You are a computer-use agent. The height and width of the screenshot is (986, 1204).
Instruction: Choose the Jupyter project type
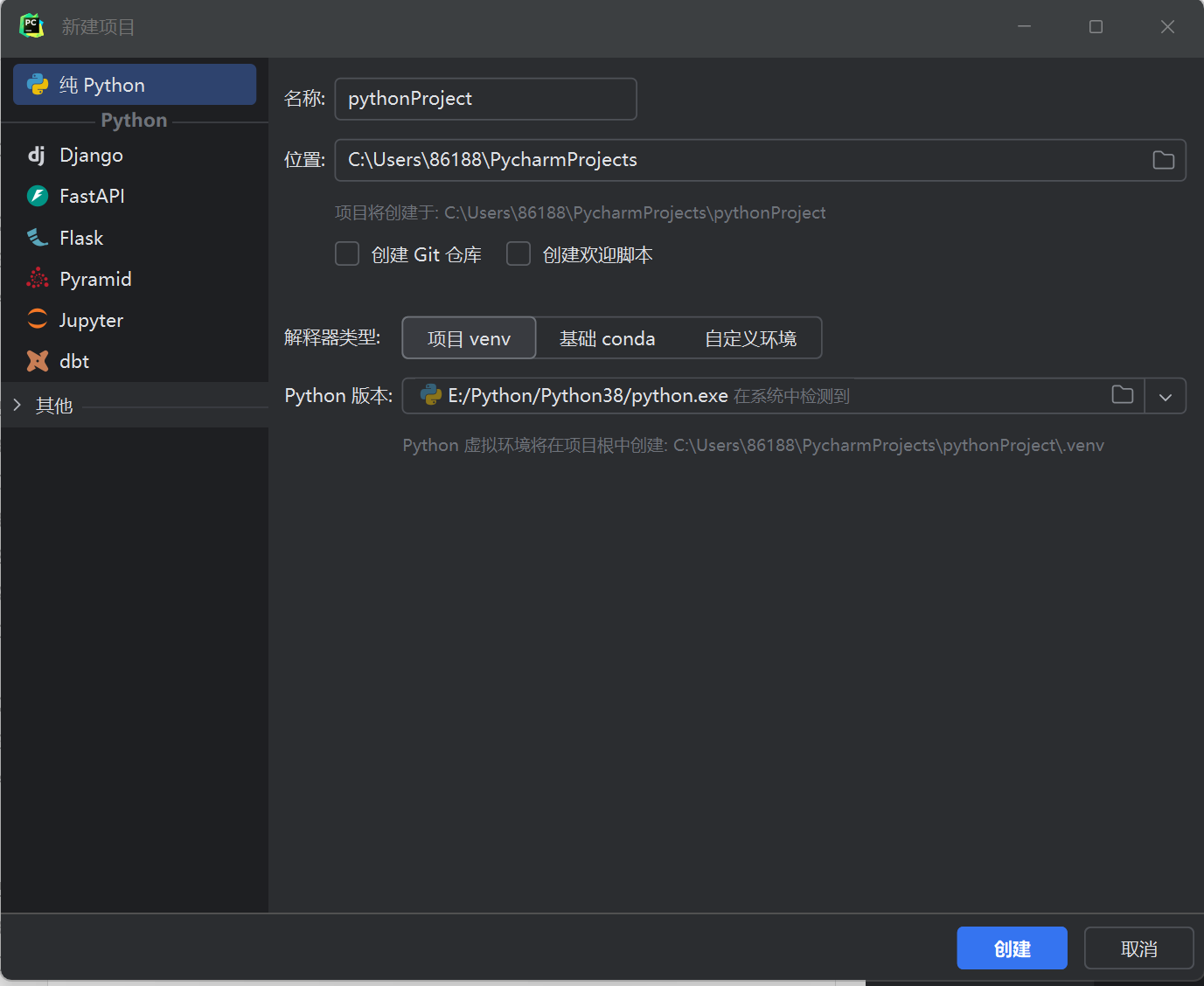(x=135, y=320)
